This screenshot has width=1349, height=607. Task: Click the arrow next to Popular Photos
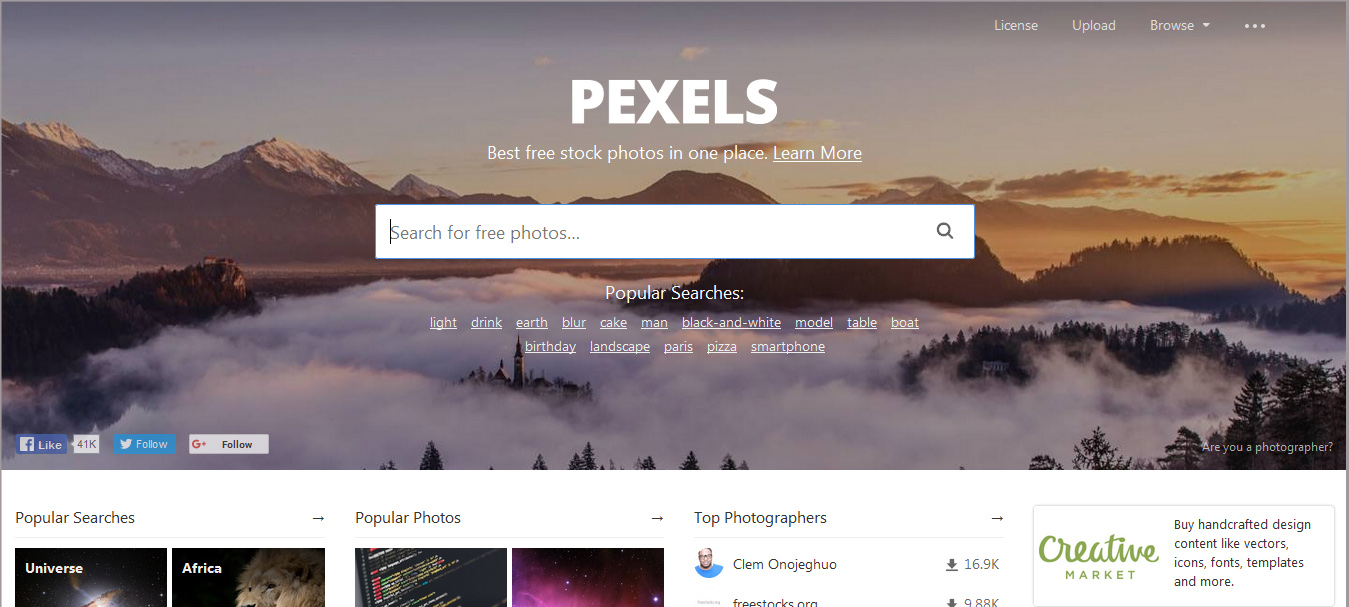[x=657, y=518]
